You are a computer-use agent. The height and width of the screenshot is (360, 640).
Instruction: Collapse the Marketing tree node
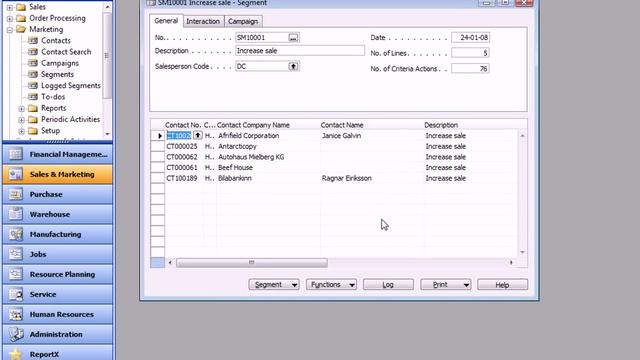(10, 30)
